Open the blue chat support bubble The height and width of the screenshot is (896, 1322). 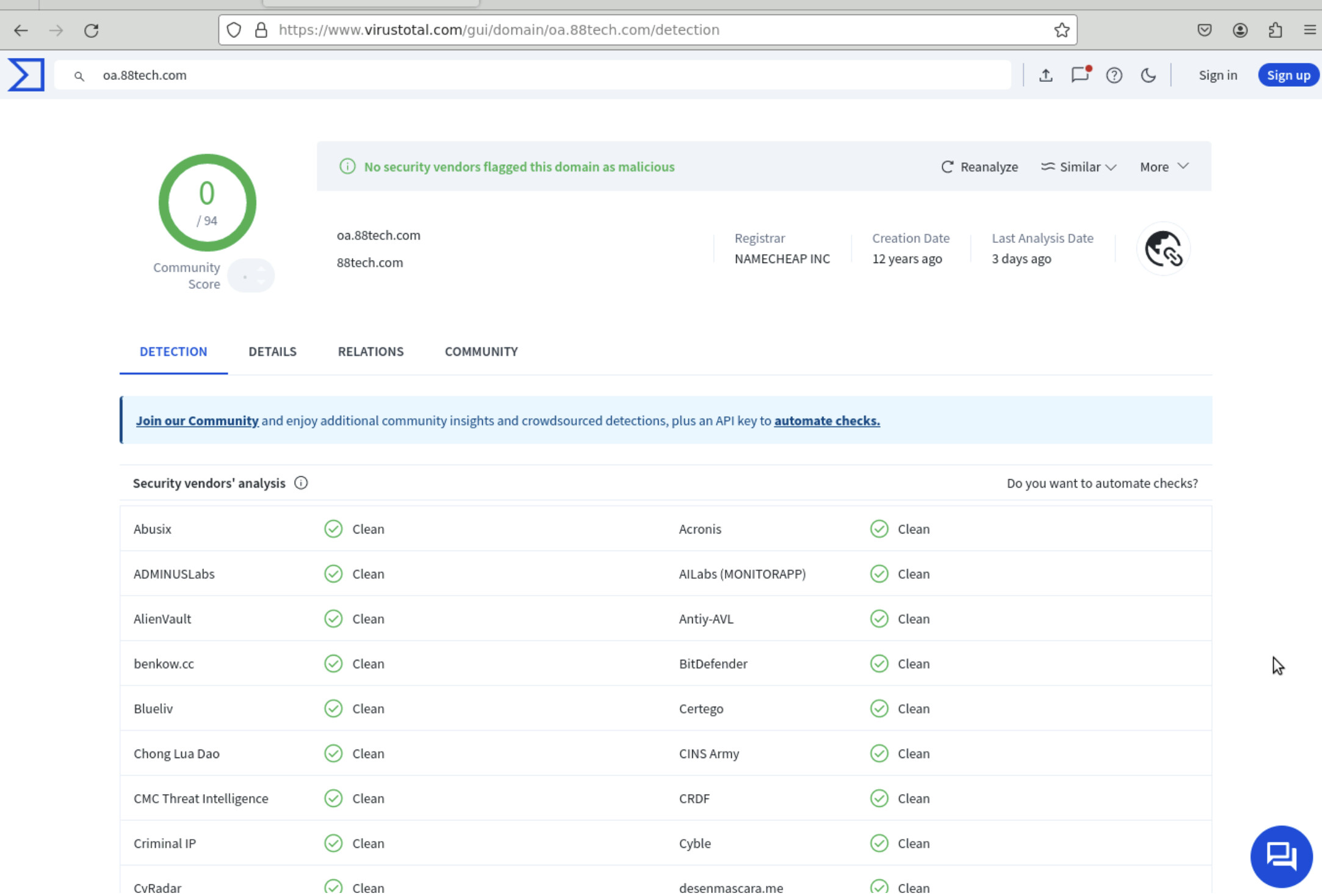(x=1280, y=856)
